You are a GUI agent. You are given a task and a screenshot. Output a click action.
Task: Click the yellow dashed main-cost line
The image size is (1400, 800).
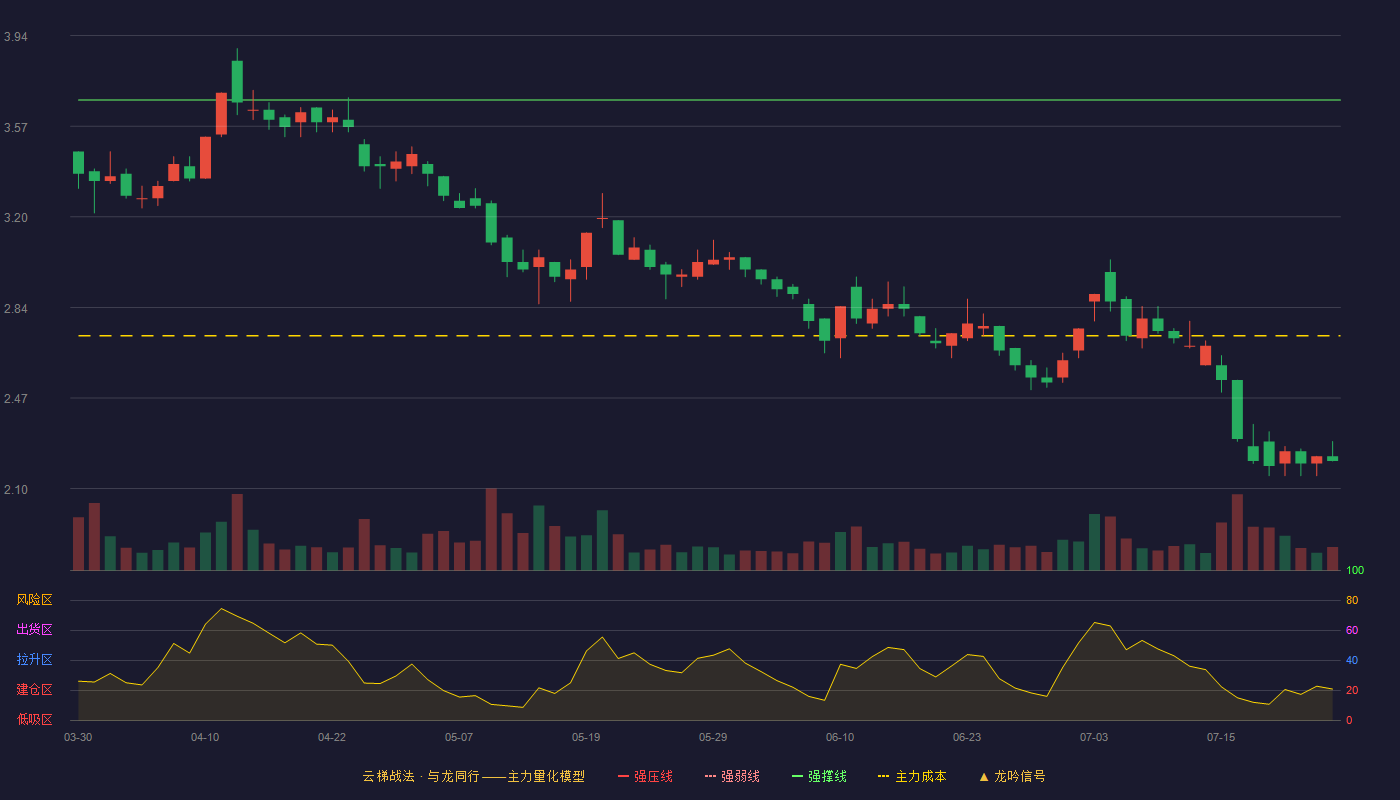pyautogui.click(x=709, y=336)
